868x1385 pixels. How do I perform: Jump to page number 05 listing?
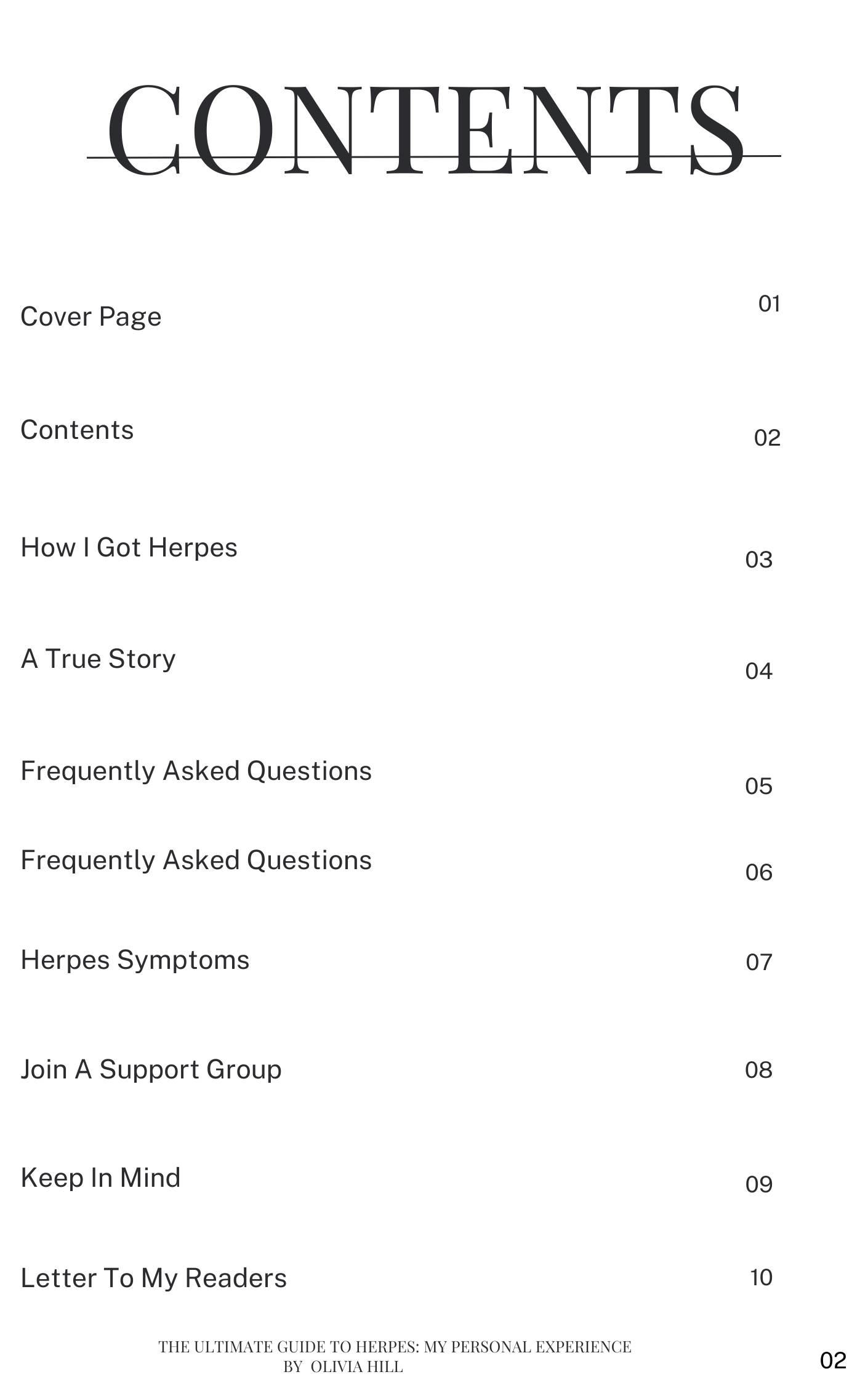point(758,787)
